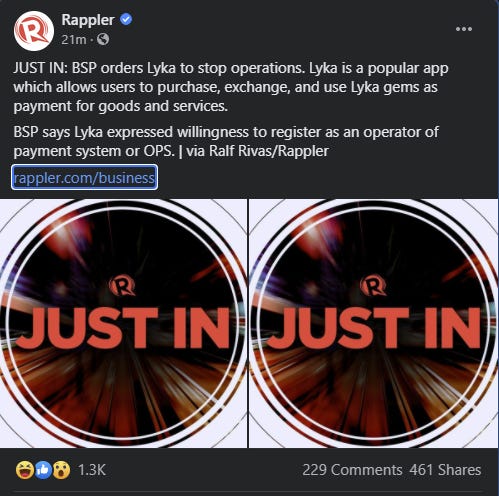Open the 229 Comments section
Image resolution: width=499 pixels, height=496 pixels.
(x=352, y=470)
